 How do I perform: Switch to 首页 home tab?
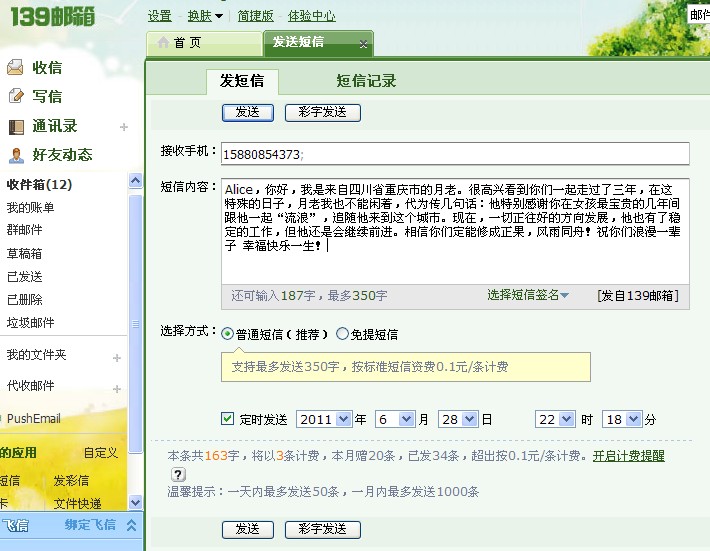[x=180, y=43]
